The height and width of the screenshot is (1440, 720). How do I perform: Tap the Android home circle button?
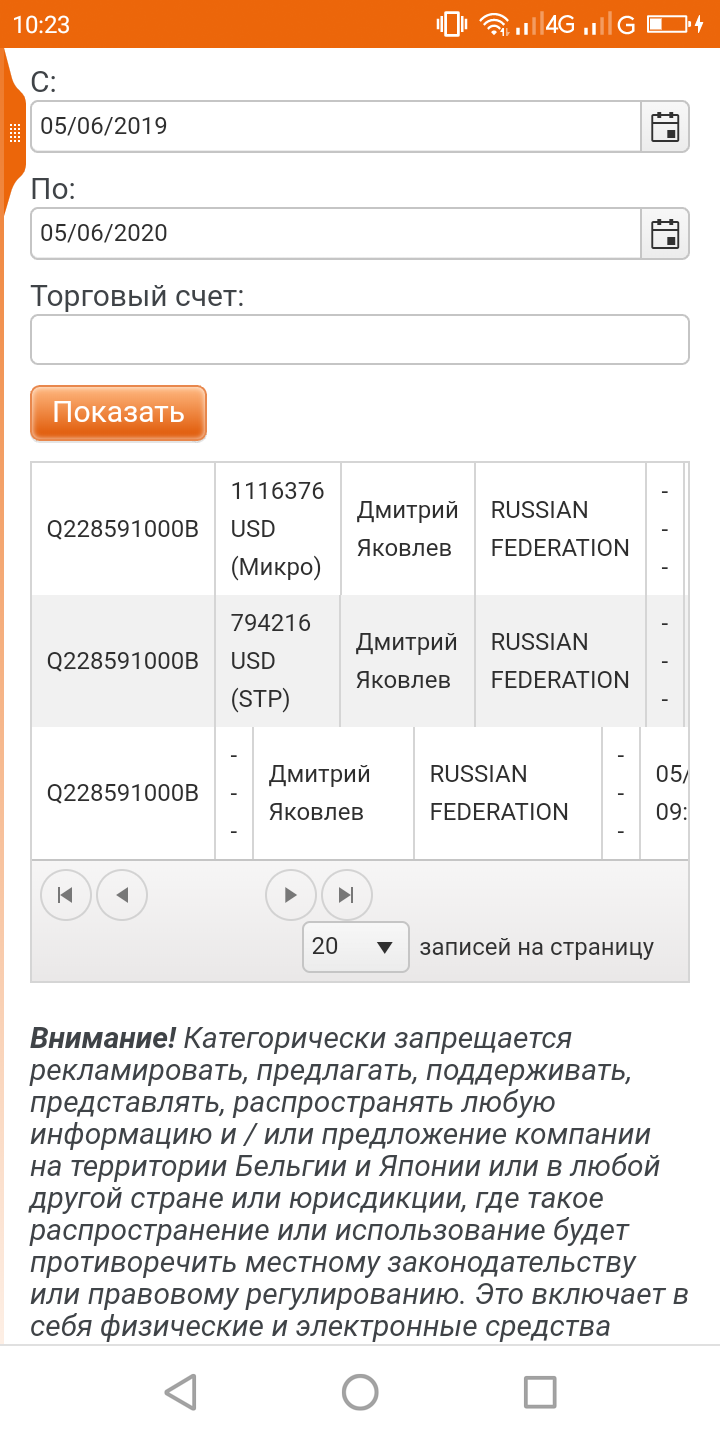click(x=360, y=1392)
